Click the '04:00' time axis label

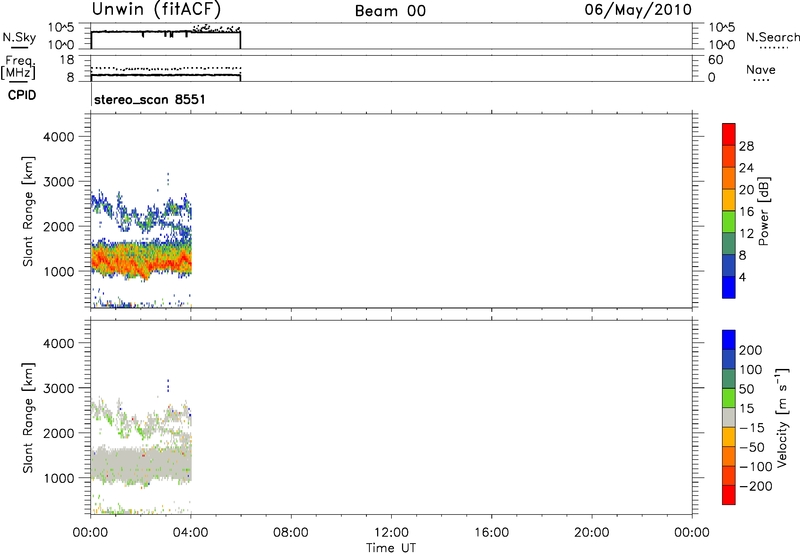(x=191, y=533)
